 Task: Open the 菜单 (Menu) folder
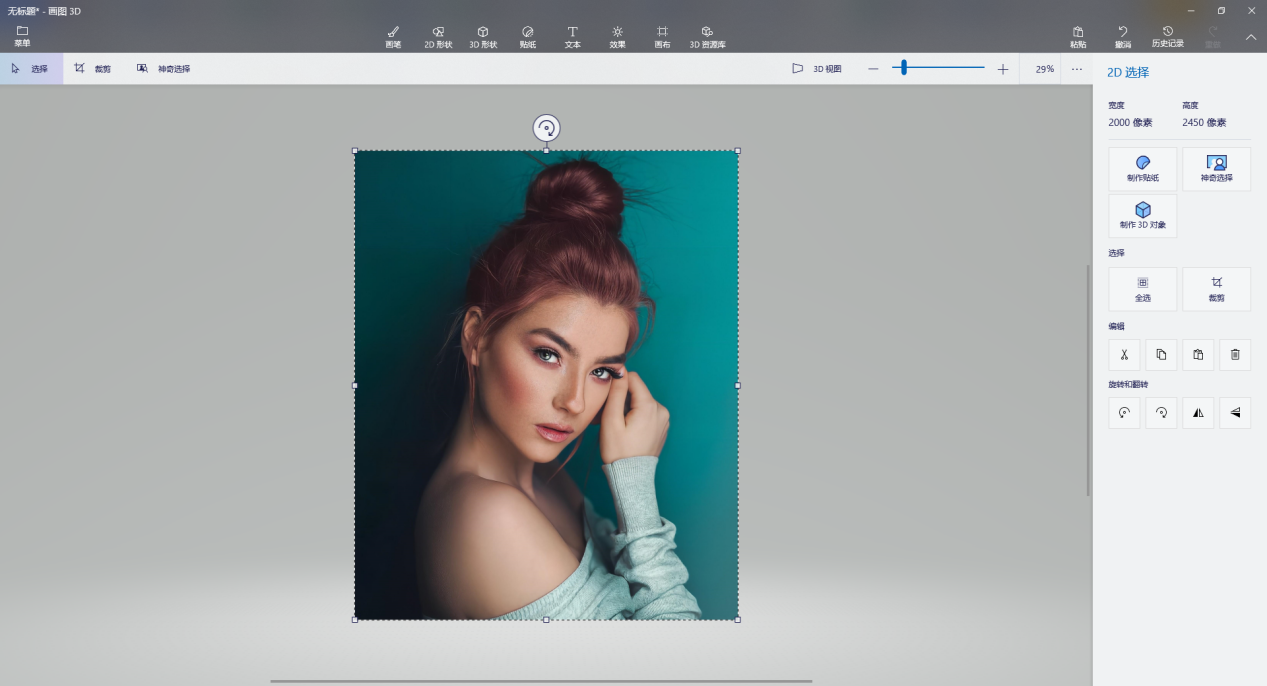22,37
